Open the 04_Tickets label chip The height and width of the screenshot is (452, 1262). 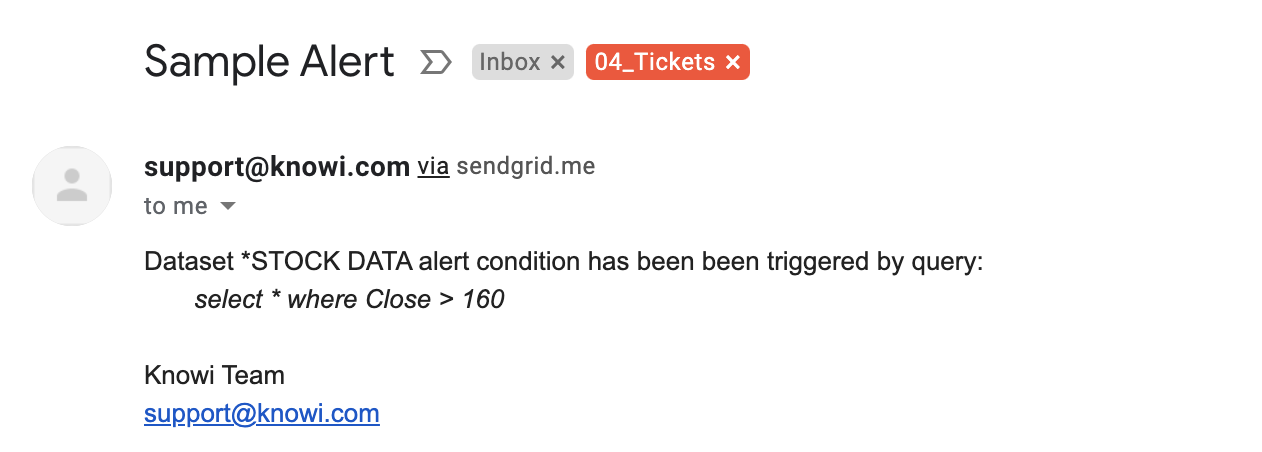654,63
